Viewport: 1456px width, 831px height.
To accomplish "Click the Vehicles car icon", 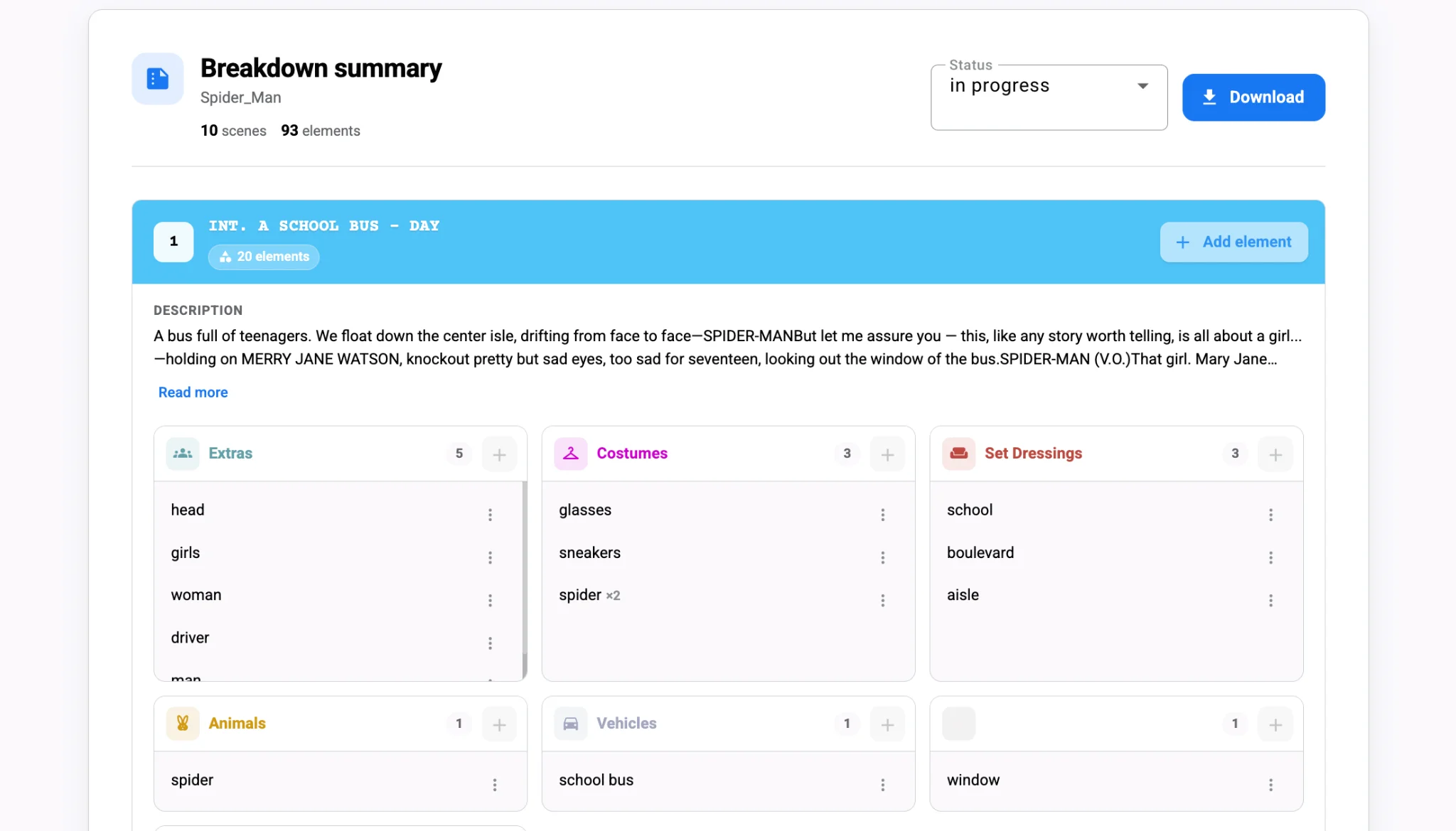I will coord(570,724).
